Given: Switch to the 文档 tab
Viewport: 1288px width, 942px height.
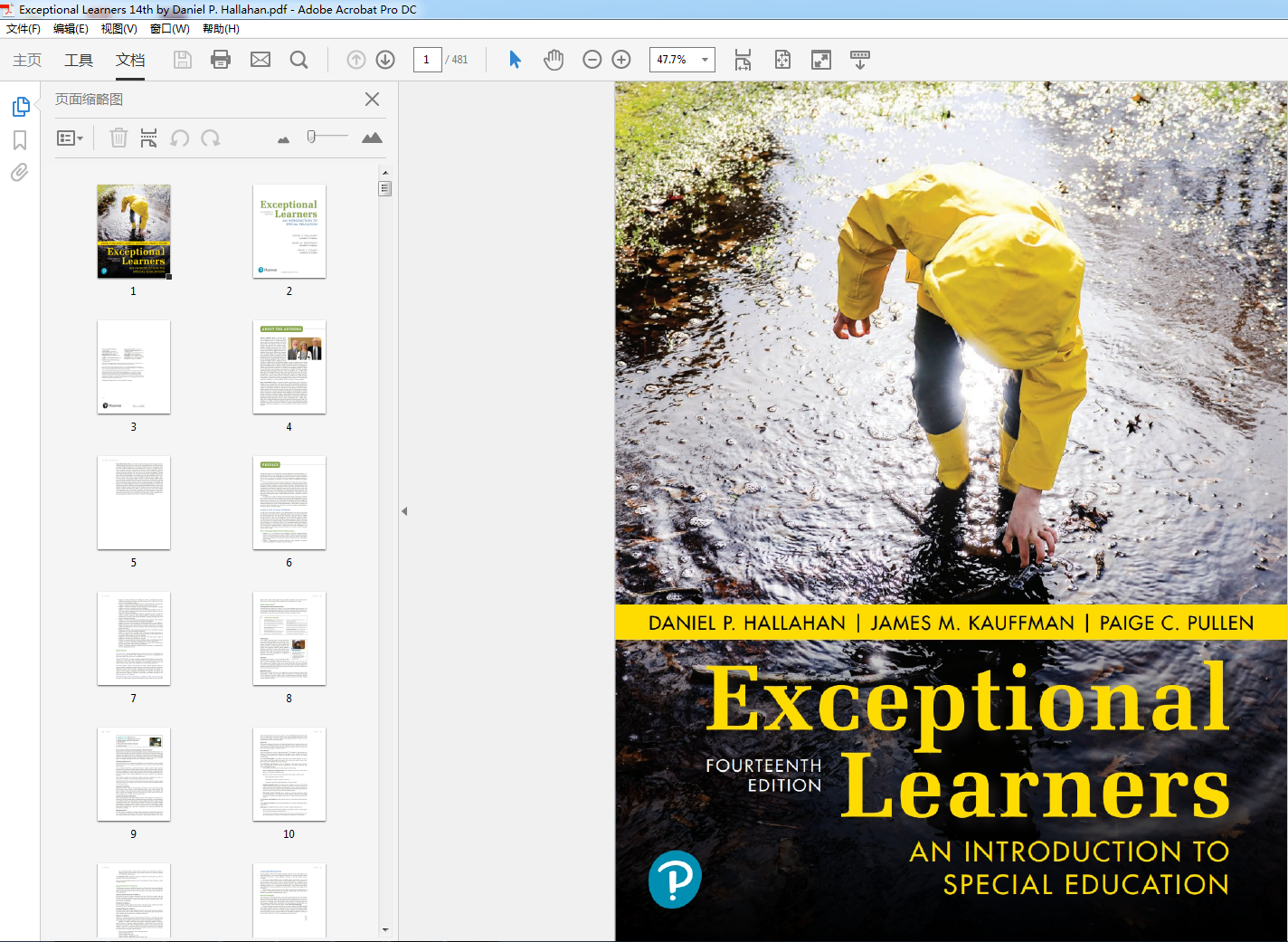Looking at the screenshot, I should pos(130,60).
